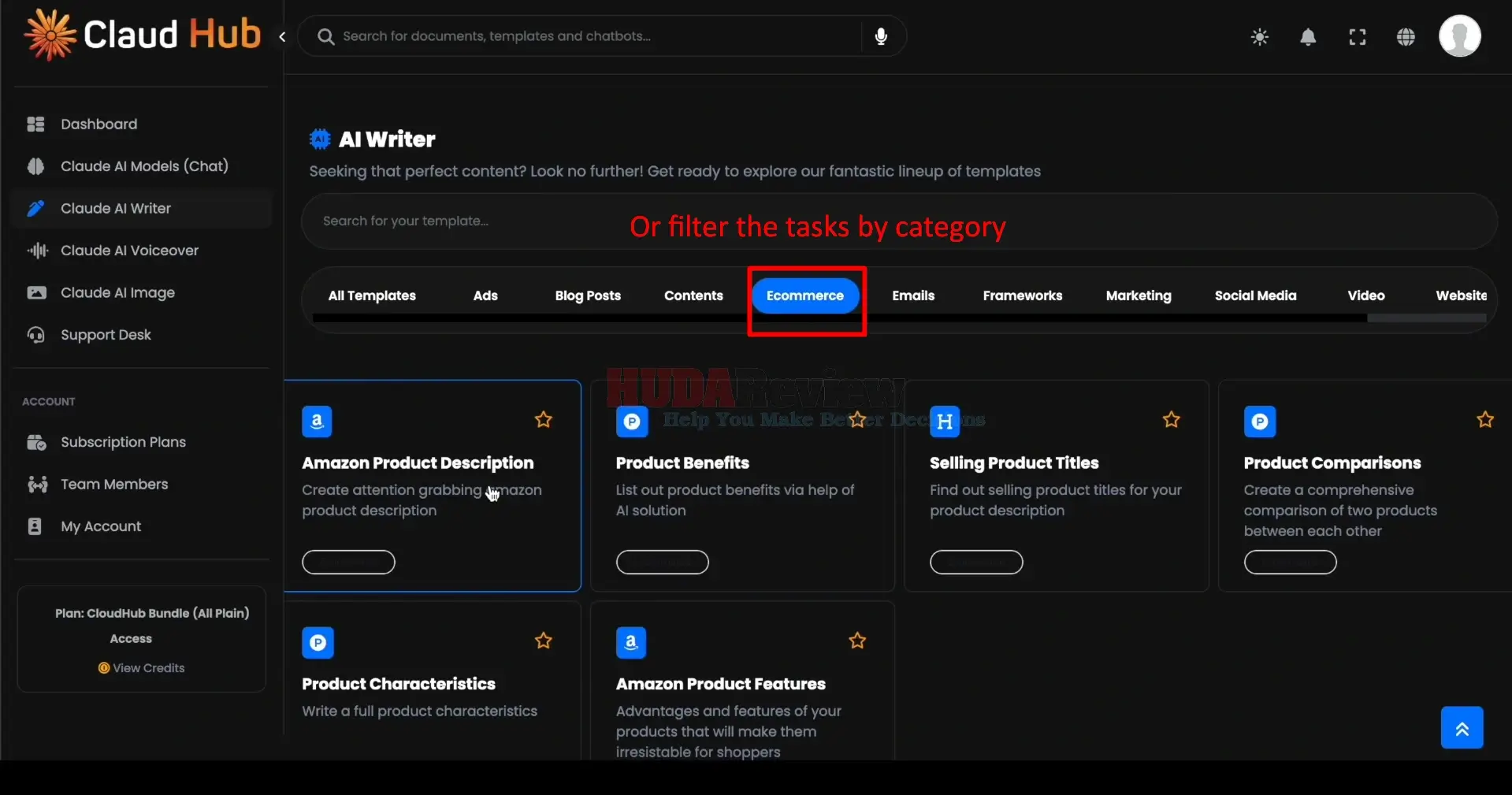This screenshot has height=795, width=1512.
Task: Go to My Account
Action: pyautogui.click(x=142, y=526)
